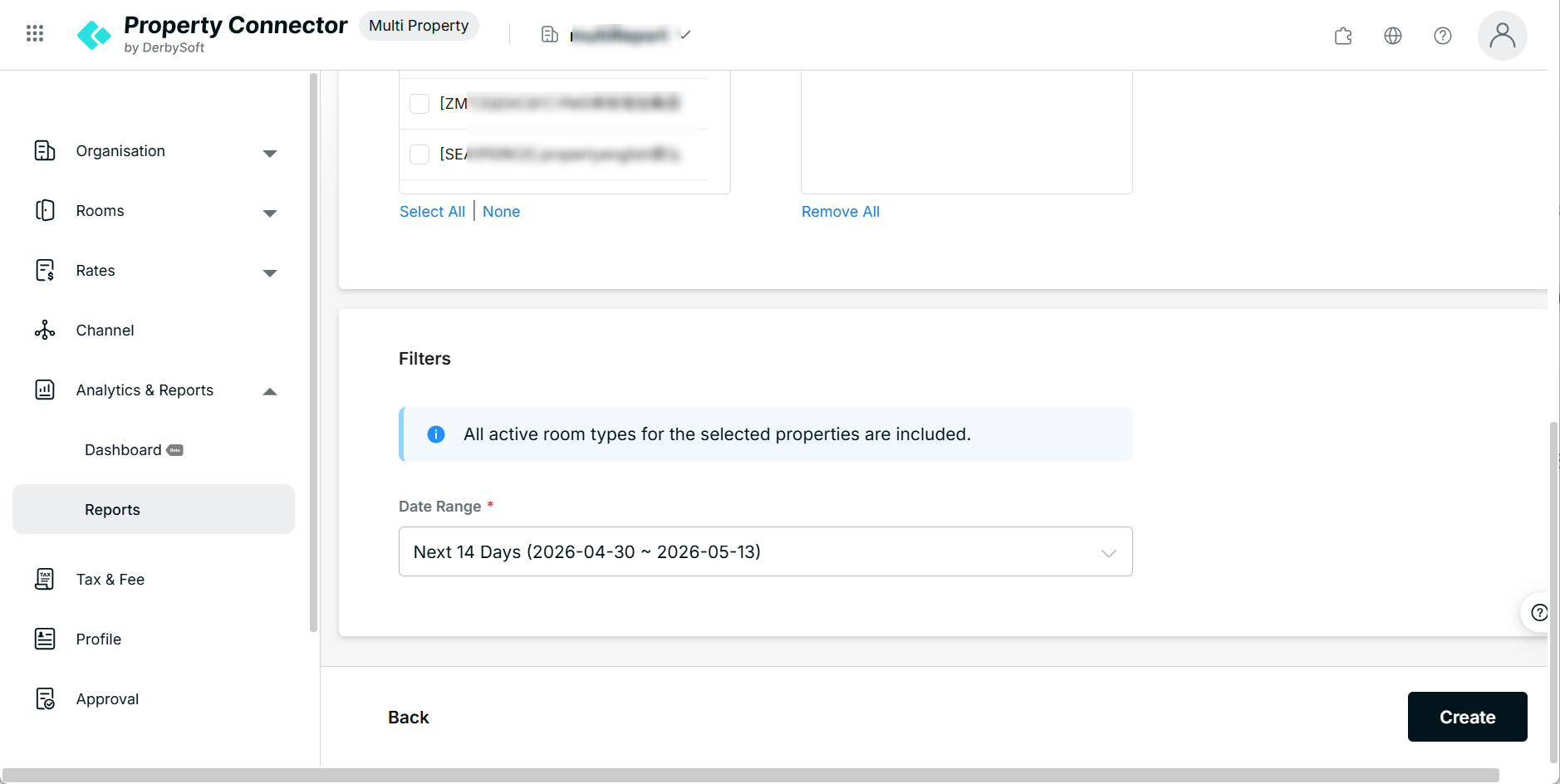Expand the Rates submenu arrow
Screen dimensions: 1560x784
click(x=270, y=273)
